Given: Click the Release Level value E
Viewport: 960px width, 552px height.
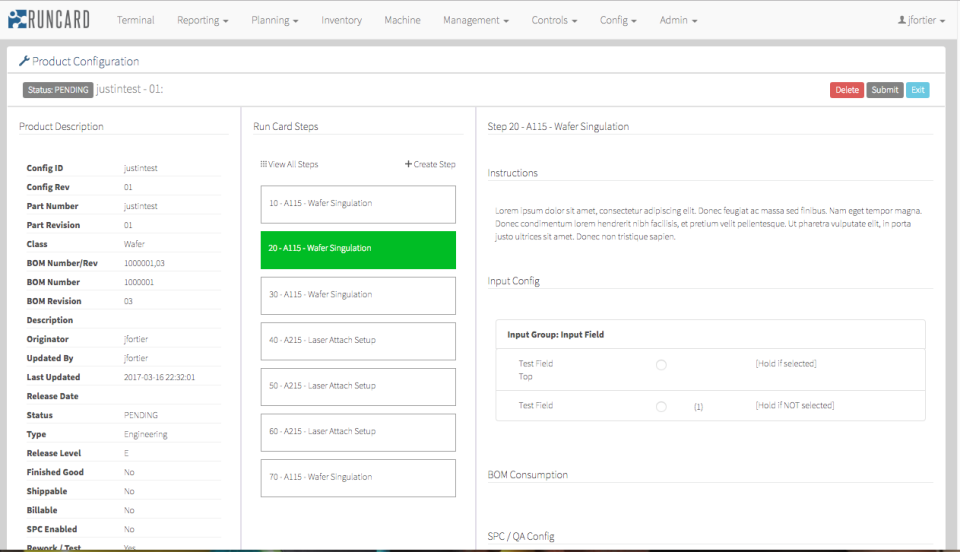Looking at the screenshot, I should pos(126,453).
